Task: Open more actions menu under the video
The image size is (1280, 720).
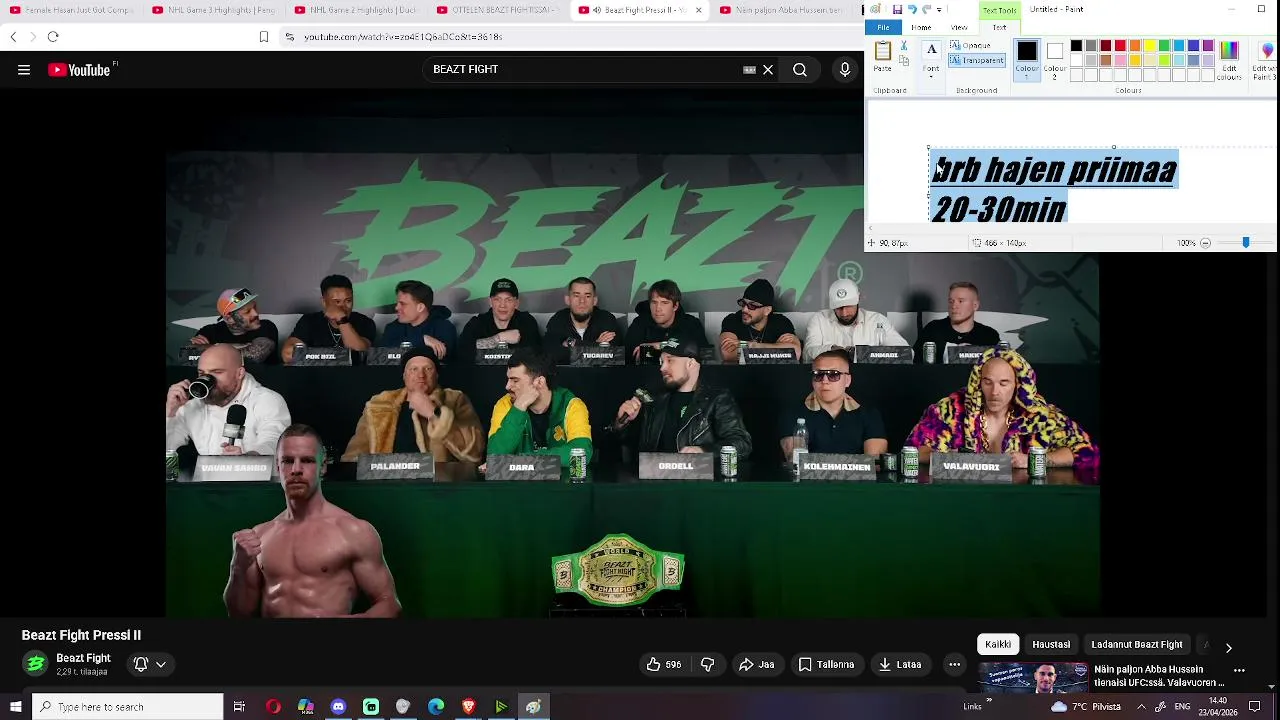Action: pos(955,664)
